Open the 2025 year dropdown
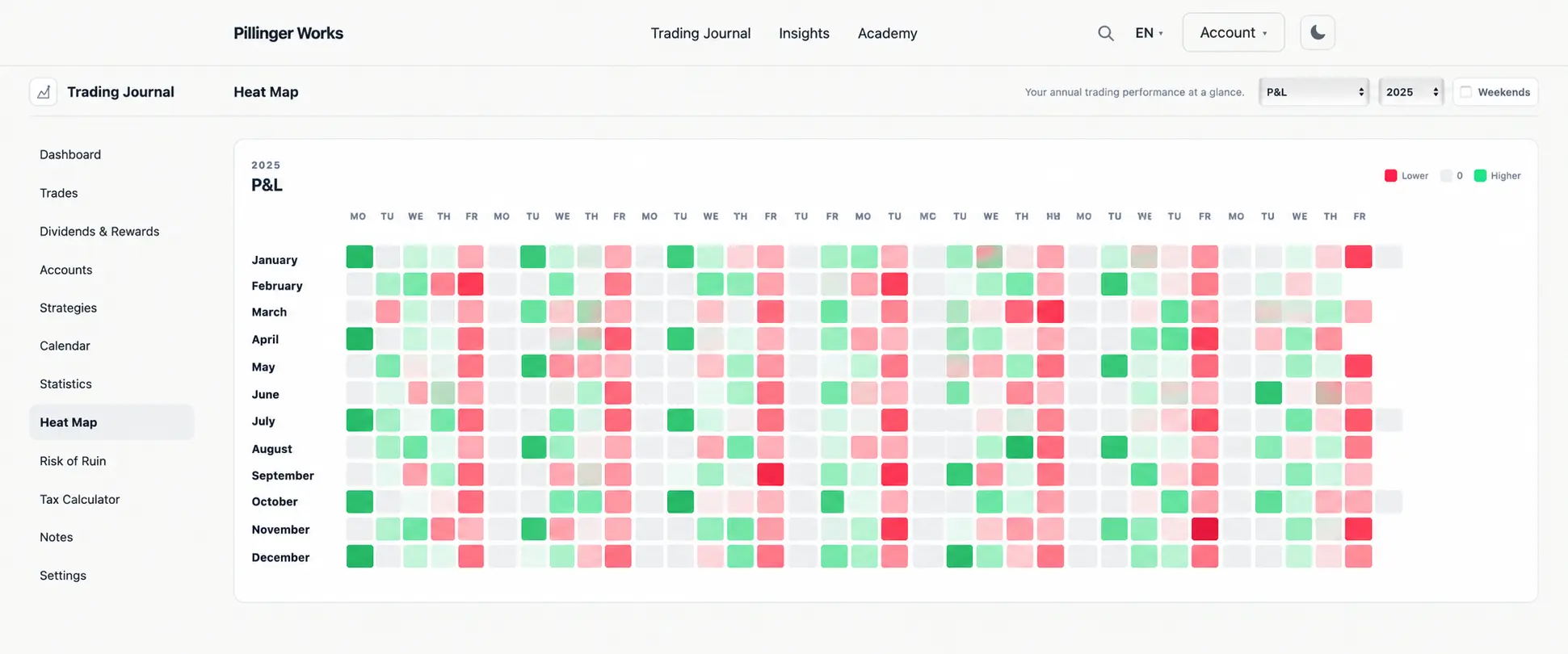The image size is (1568, 654). click(x=1411, y=92)
